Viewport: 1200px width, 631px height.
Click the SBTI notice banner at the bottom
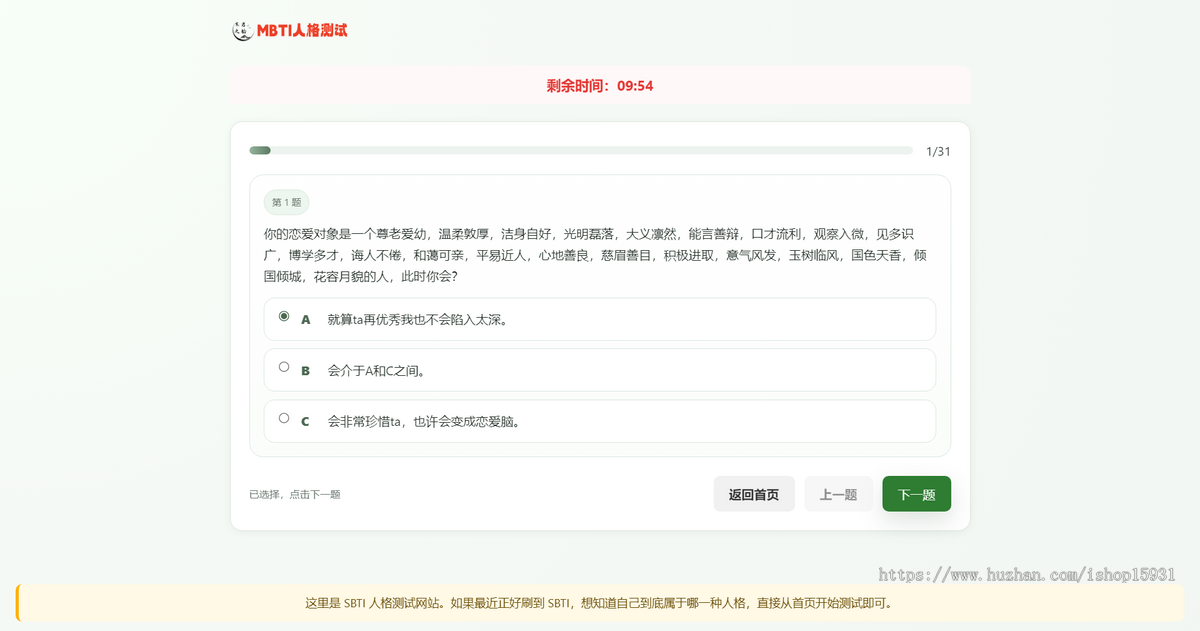600,603
